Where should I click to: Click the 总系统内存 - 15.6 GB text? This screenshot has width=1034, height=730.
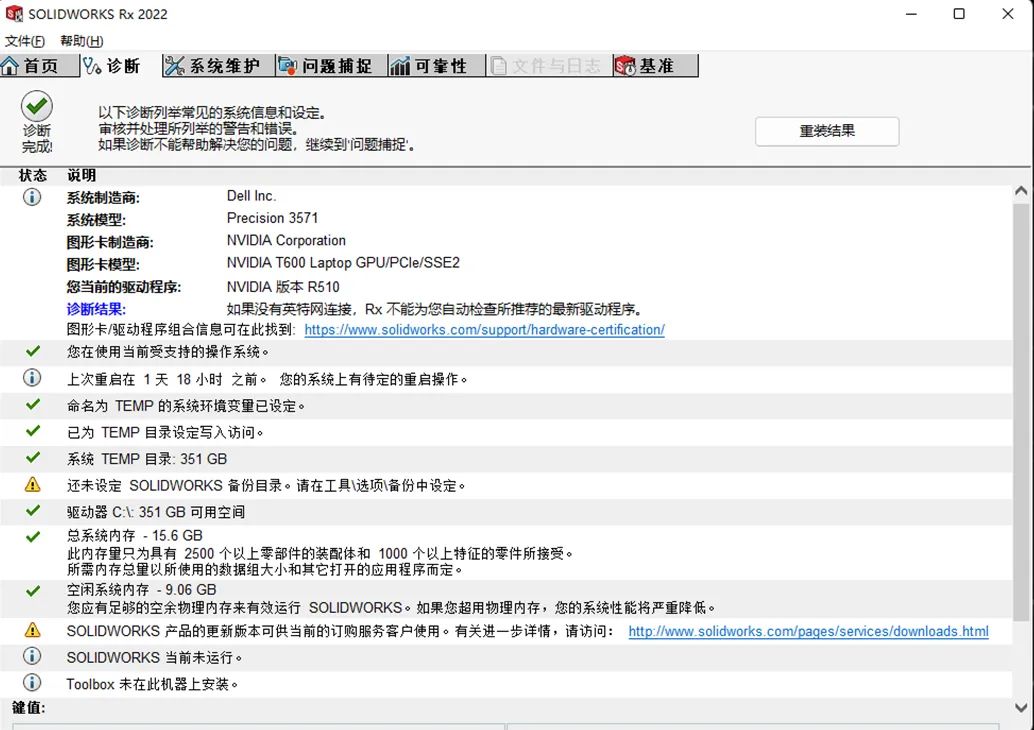pyautogui.click(x=135, y=535)
